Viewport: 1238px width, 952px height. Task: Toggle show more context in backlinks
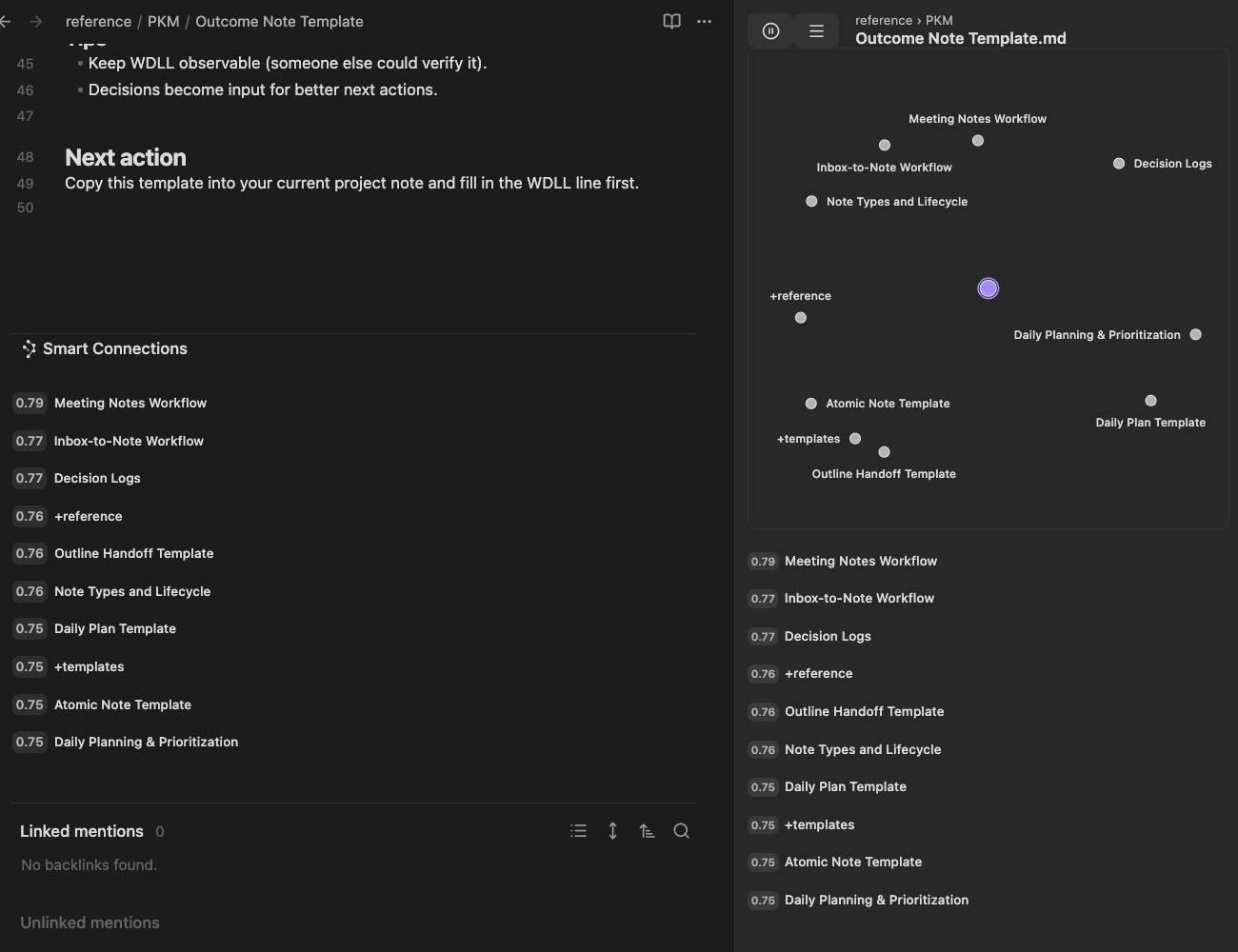click(612, 831)
